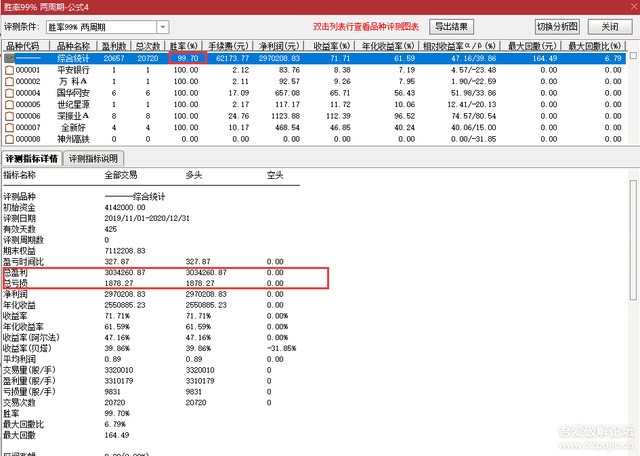Click net profit value 657.08

pyautogui.click(x=287, y=93)
